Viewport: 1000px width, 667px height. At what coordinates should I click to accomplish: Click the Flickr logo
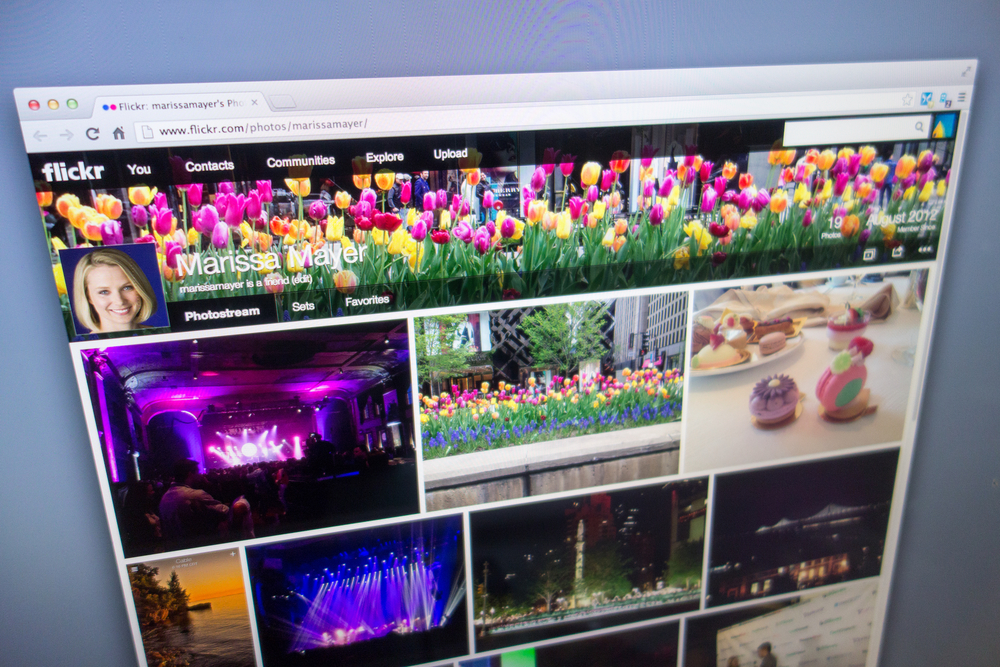click(72, 171)
